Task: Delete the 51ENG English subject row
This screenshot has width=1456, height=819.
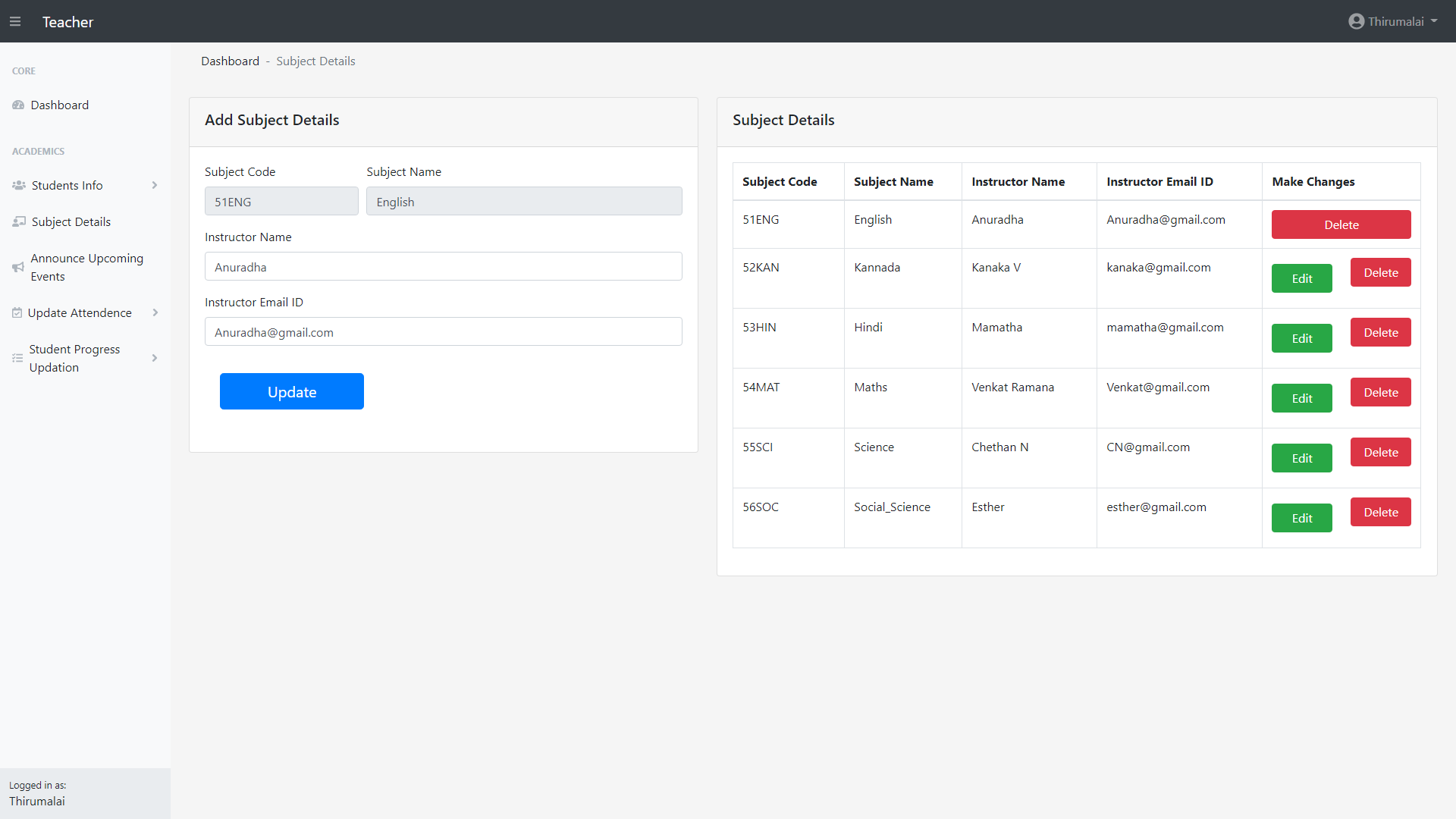Action: [1341, 225]
